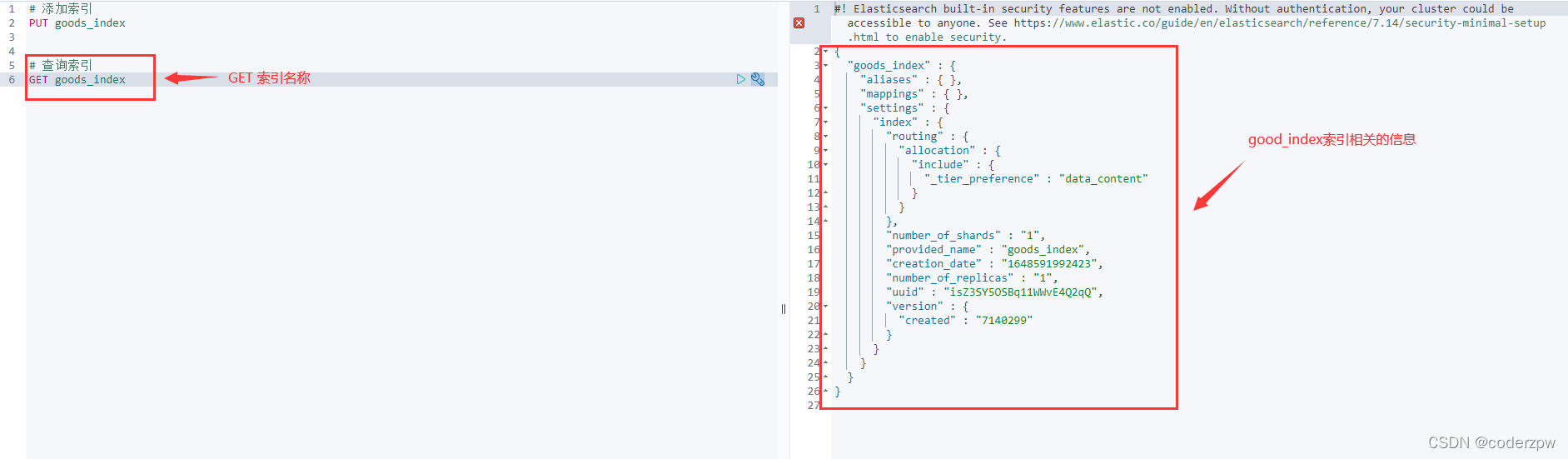1568x459 pixels.
Task: Click the "aliases" line in the response
Action: click(911, 80)
